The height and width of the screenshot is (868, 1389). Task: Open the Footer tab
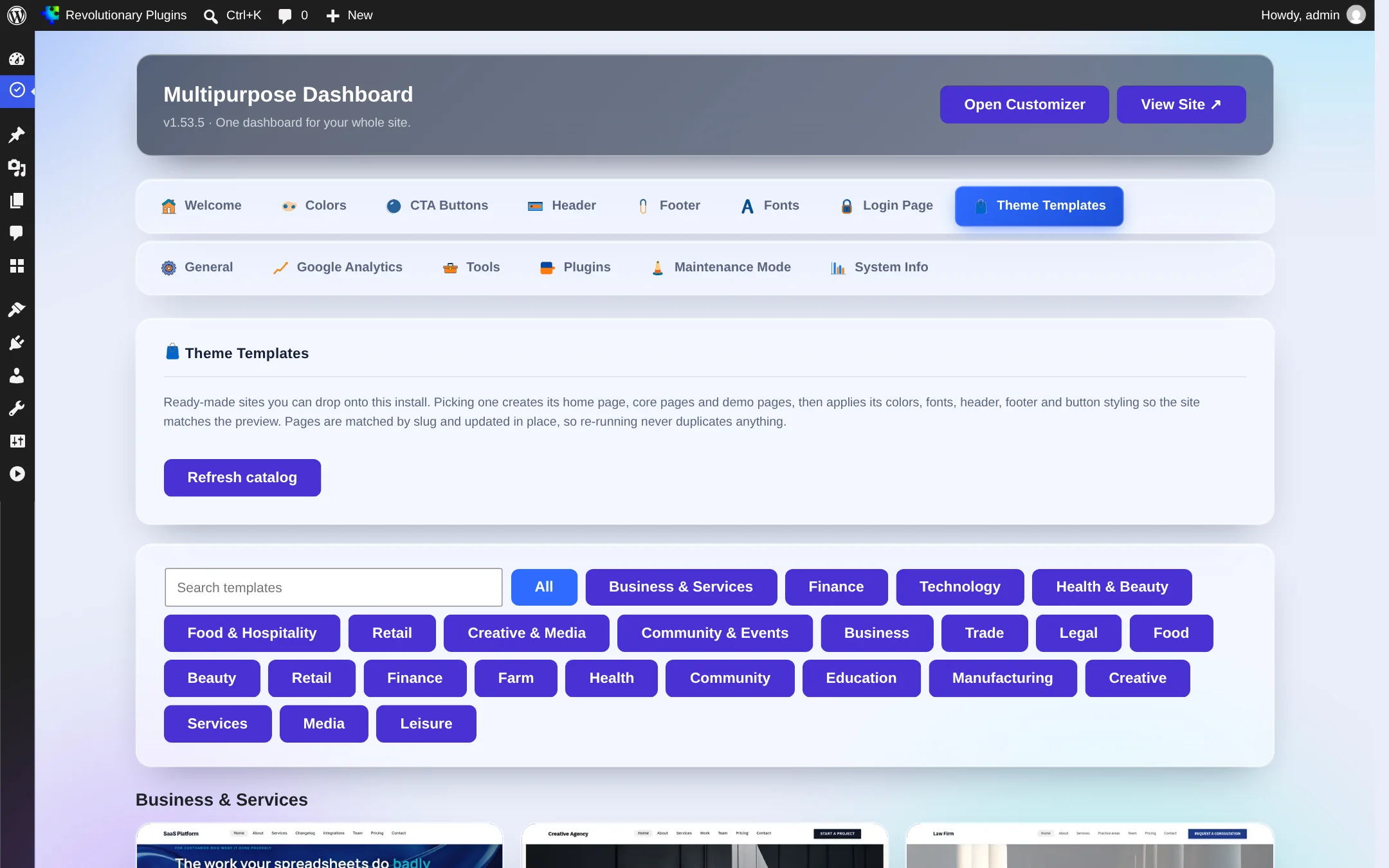669,206
